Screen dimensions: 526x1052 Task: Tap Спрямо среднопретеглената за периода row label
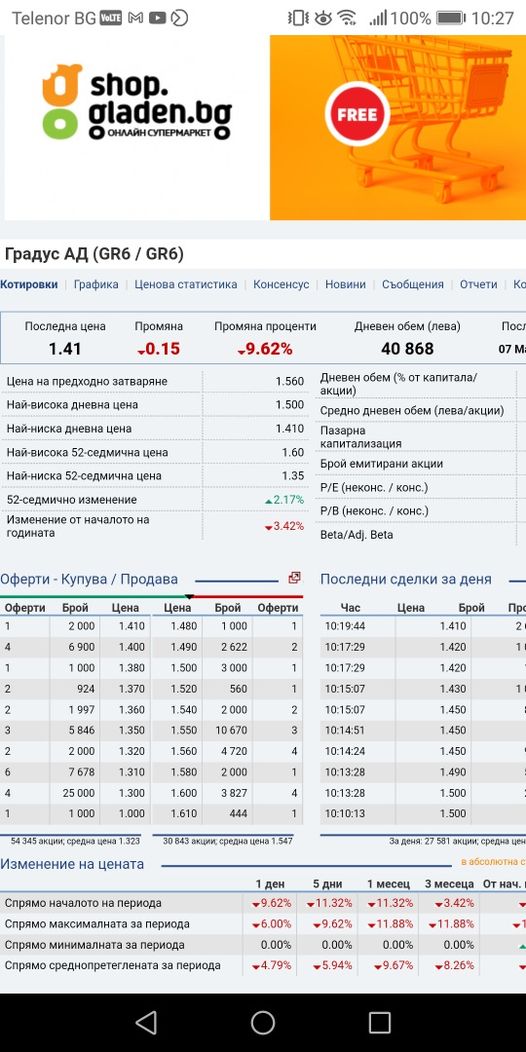[113, 966]
